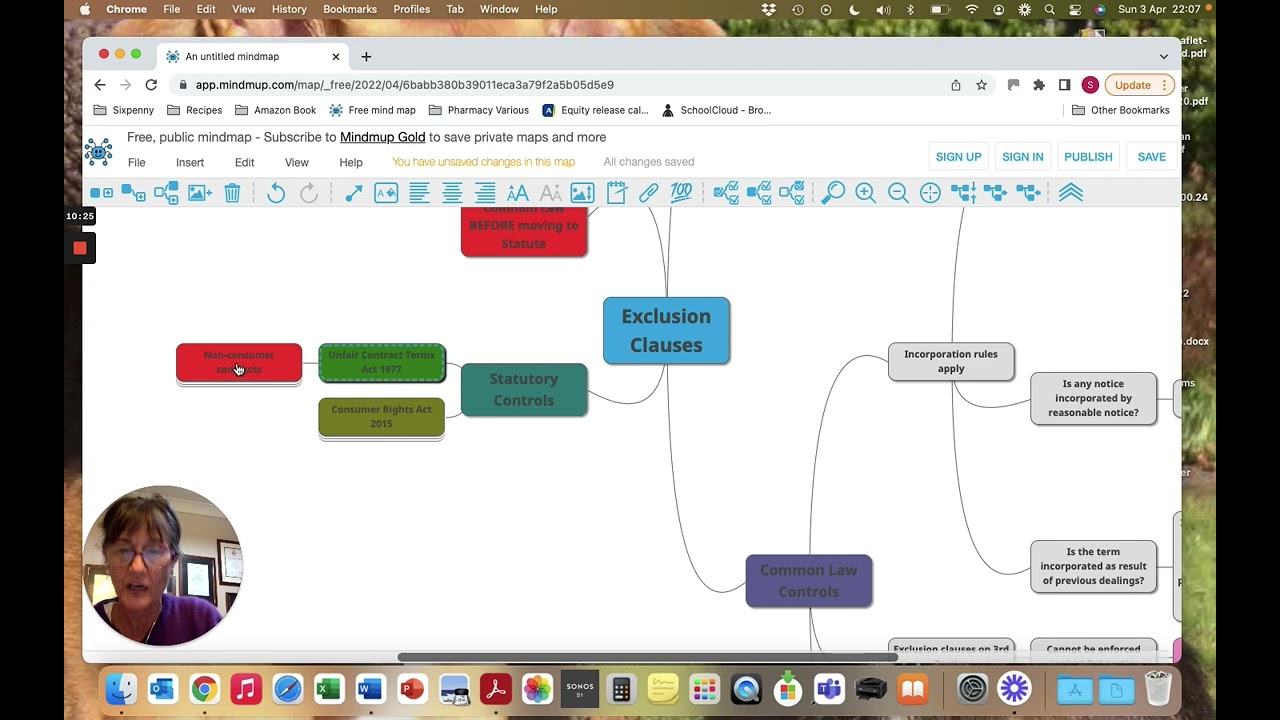1280x720 pixels.
Task: Open the Wi-Fi status menu
Action: (971, 9)
